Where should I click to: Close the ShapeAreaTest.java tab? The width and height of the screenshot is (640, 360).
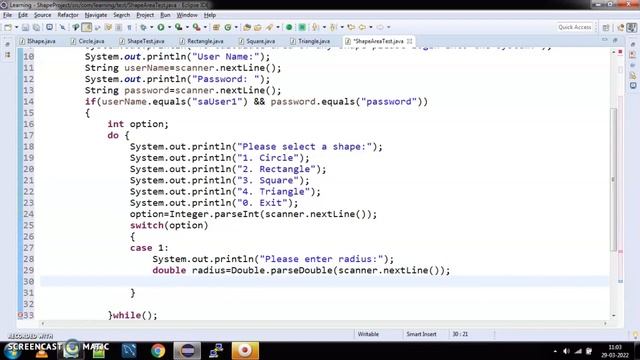(409, 41)
